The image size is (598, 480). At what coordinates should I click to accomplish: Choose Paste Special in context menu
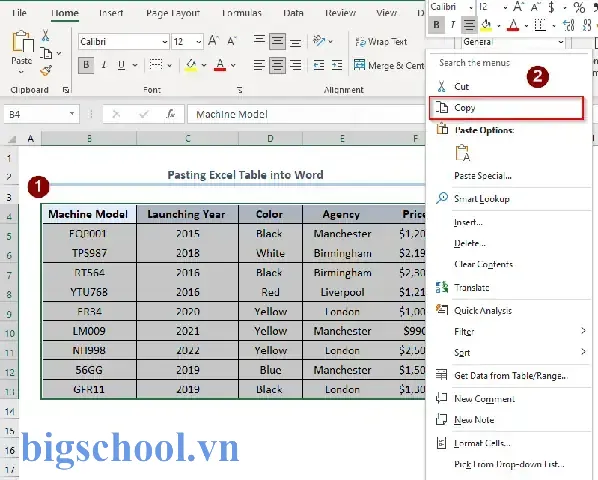(482, 175)
